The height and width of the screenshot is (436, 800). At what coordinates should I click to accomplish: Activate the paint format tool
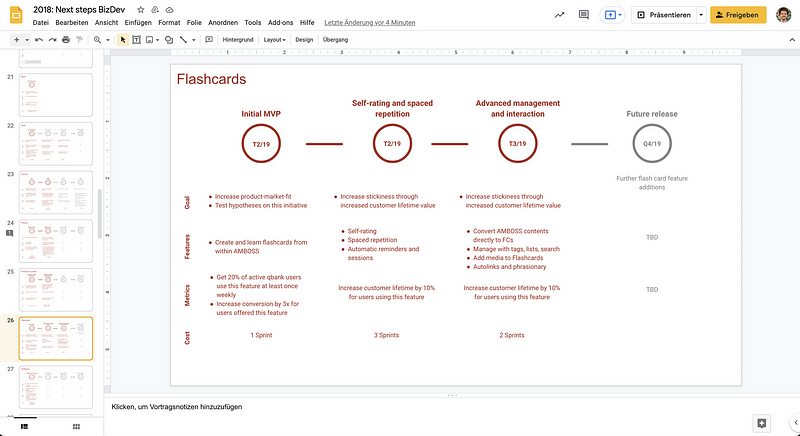tap(79, 40)
